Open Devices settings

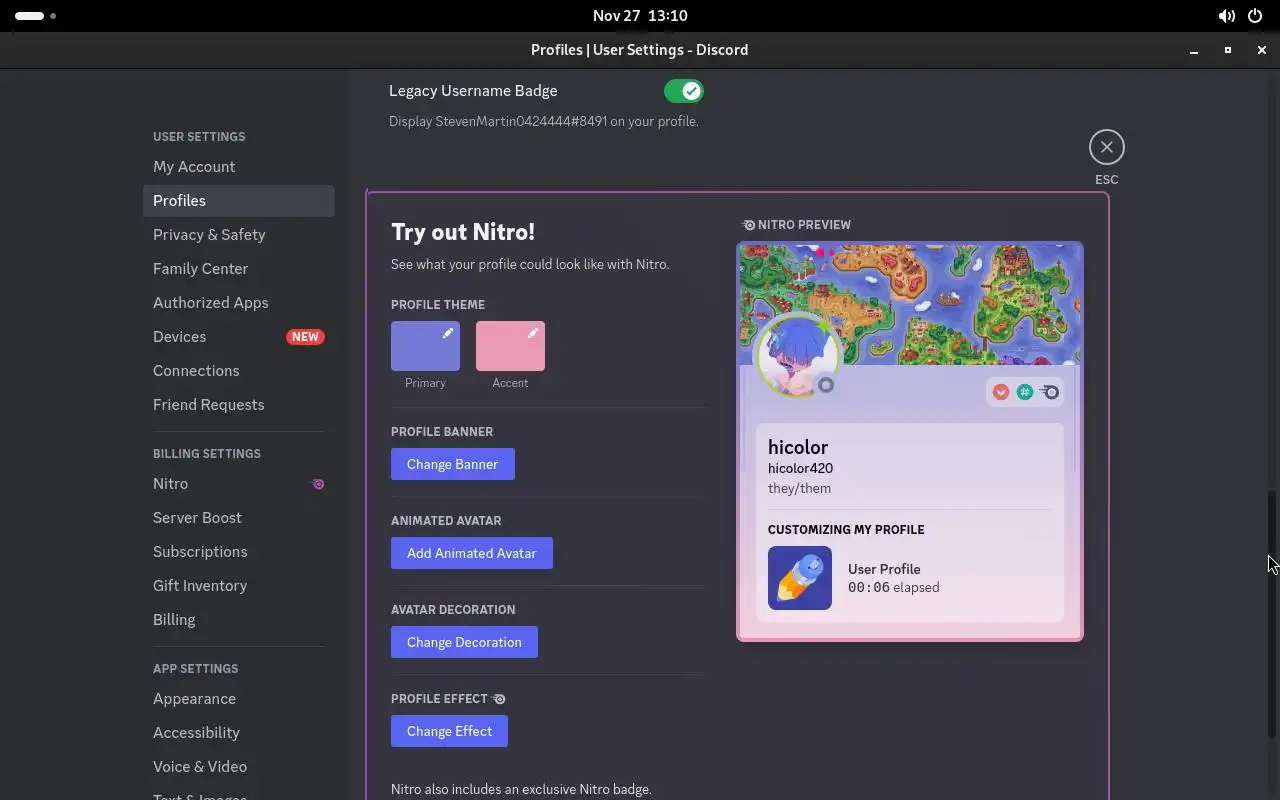pos(239,337)
